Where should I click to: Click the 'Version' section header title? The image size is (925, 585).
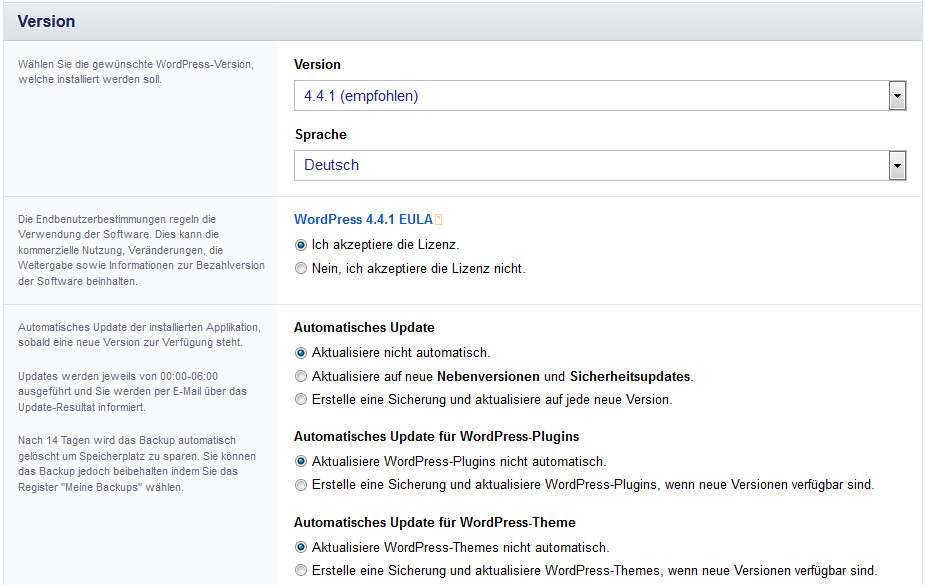(46, 21)
